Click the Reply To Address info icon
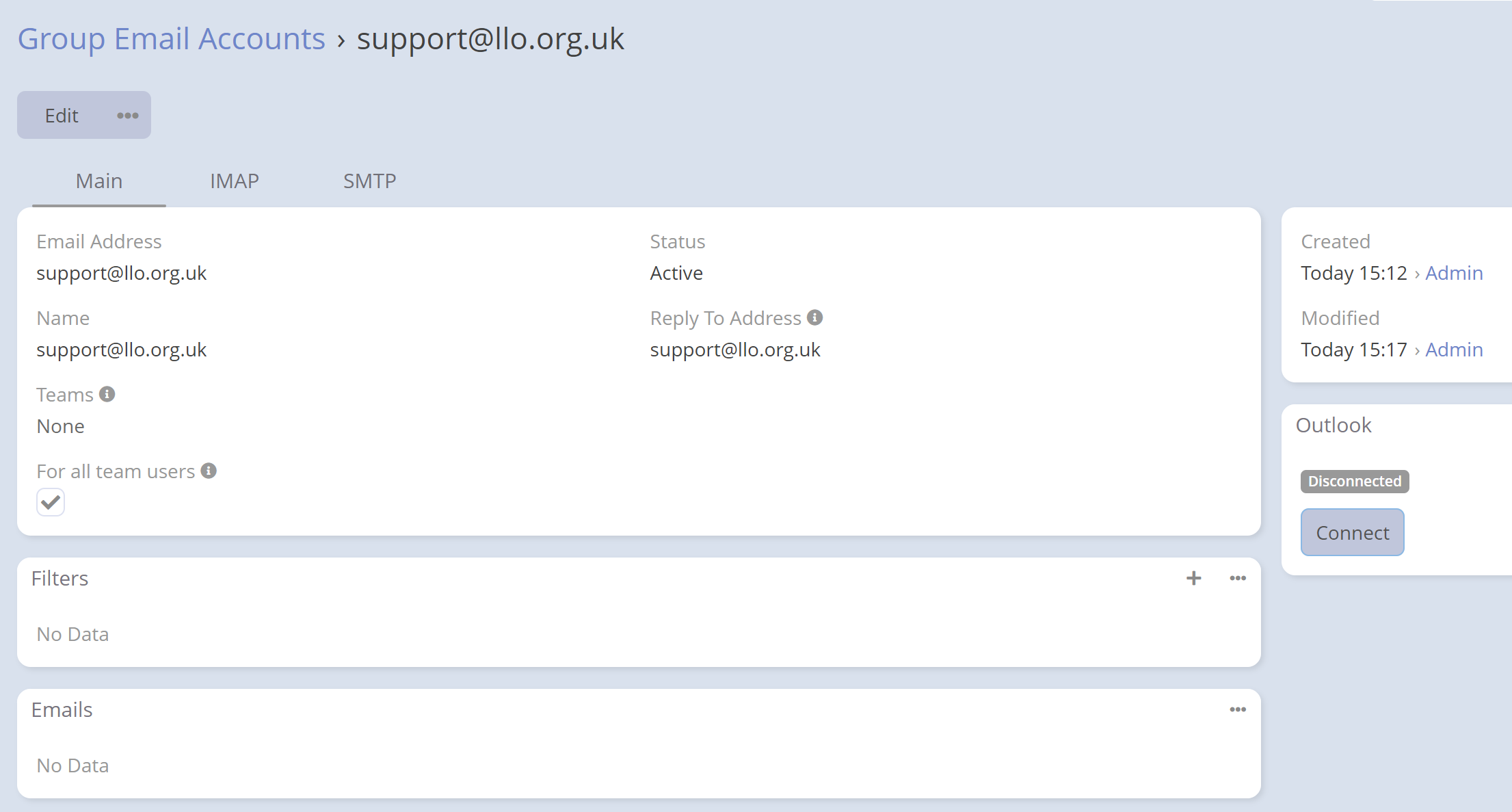 pos(814,317)
